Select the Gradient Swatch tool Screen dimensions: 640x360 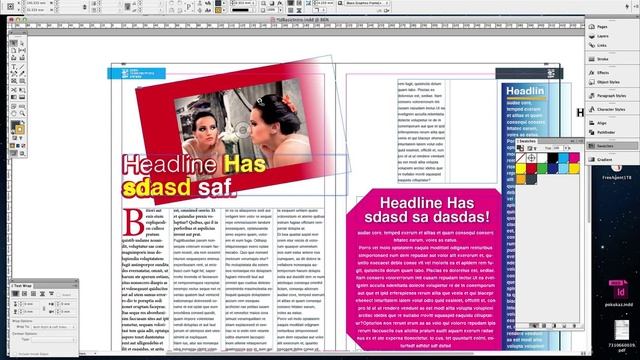click(x=13, y=97)
